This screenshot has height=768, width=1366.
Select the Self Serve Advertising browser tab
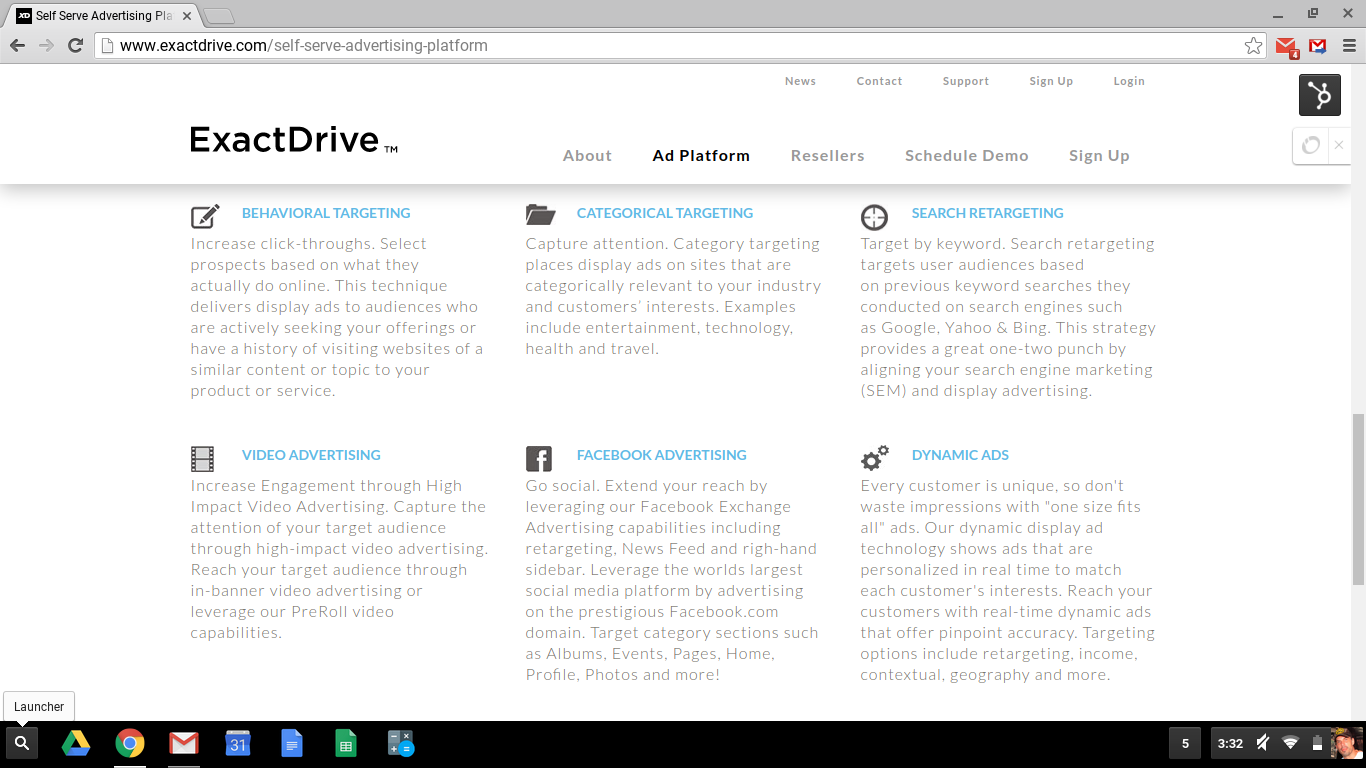(104, 16)
